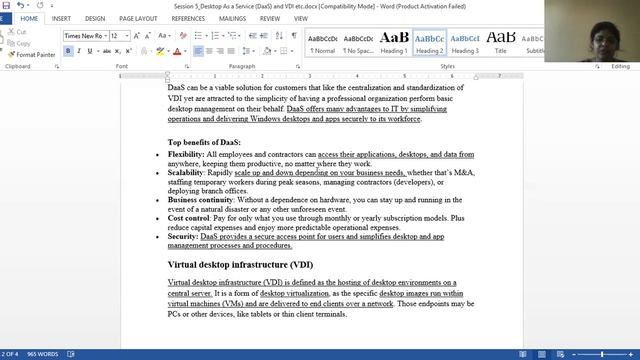
Task: Sort the selected text
Action: [x=279, y=36]
